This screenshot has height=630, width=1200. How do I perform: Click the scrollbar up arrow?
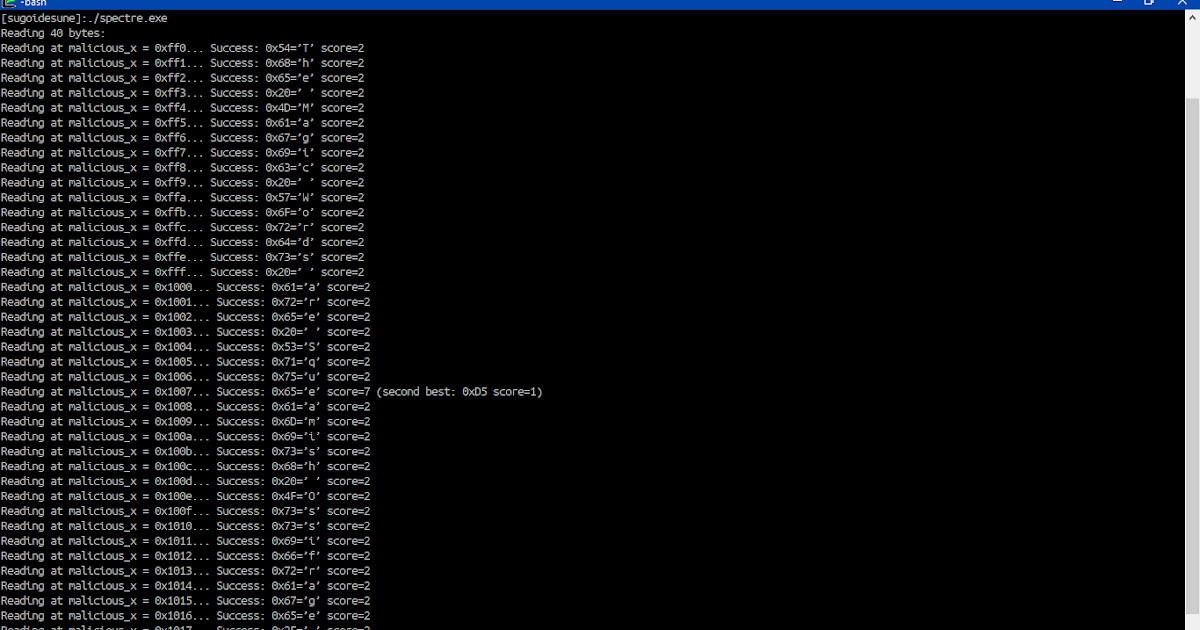pyautogui.click(x=1192, y=17)
